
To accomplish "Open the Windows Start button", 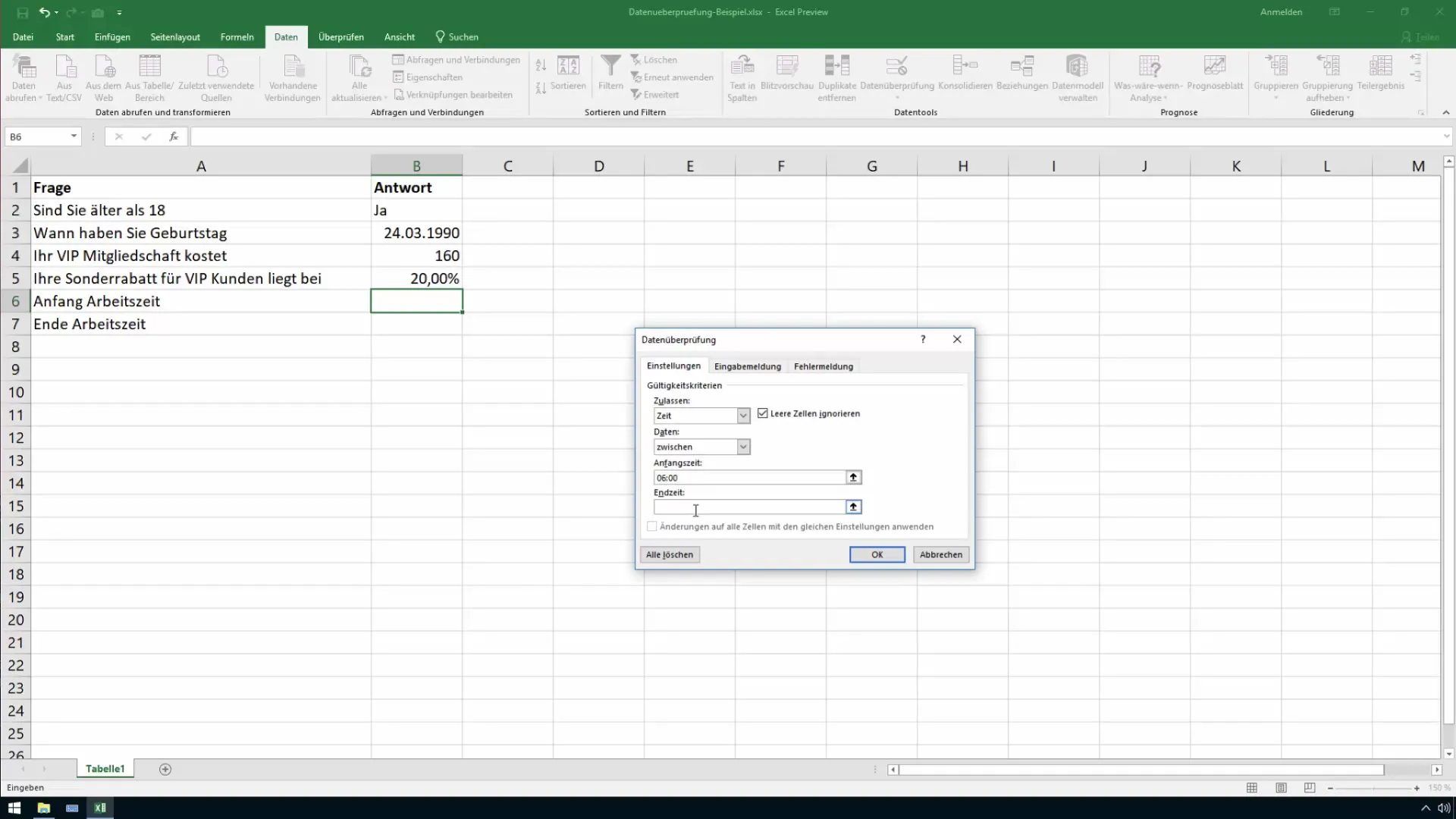I will tap(14, 808).
